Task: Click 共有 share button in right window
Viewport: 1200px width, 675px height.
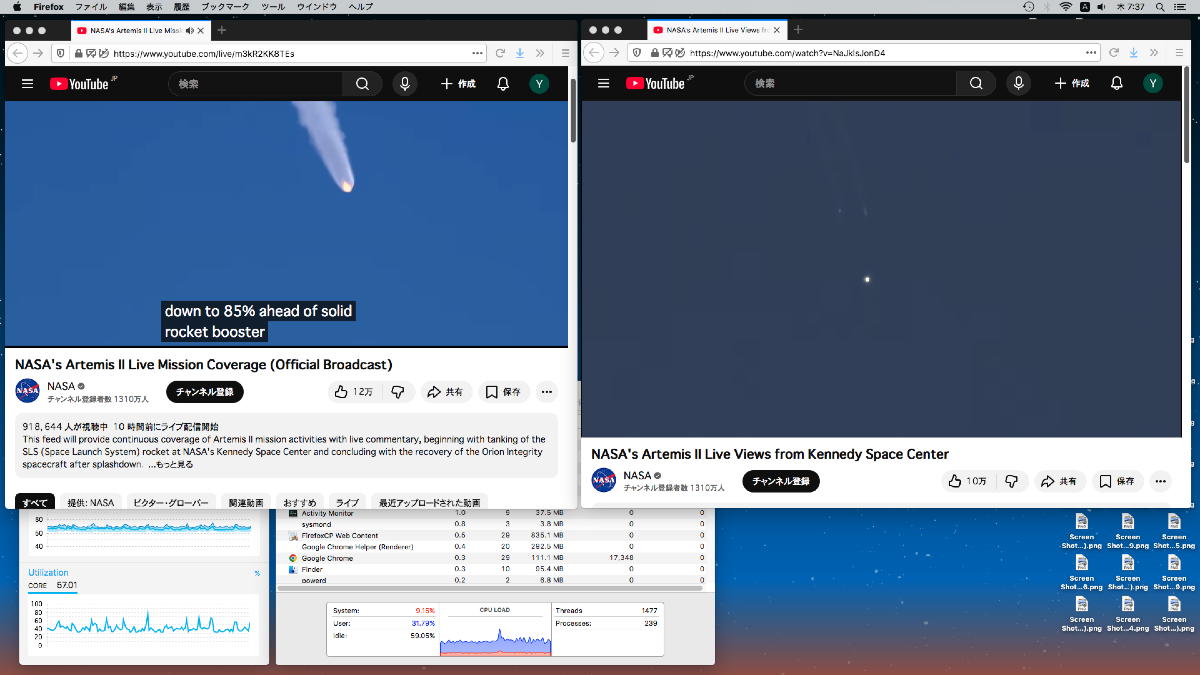Action: click(1060, 481)
